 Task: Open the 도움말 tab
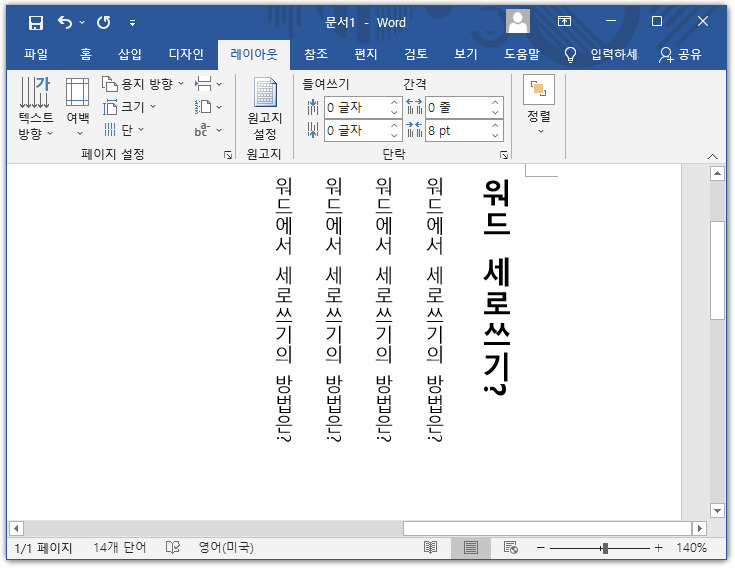coord(522,54)
